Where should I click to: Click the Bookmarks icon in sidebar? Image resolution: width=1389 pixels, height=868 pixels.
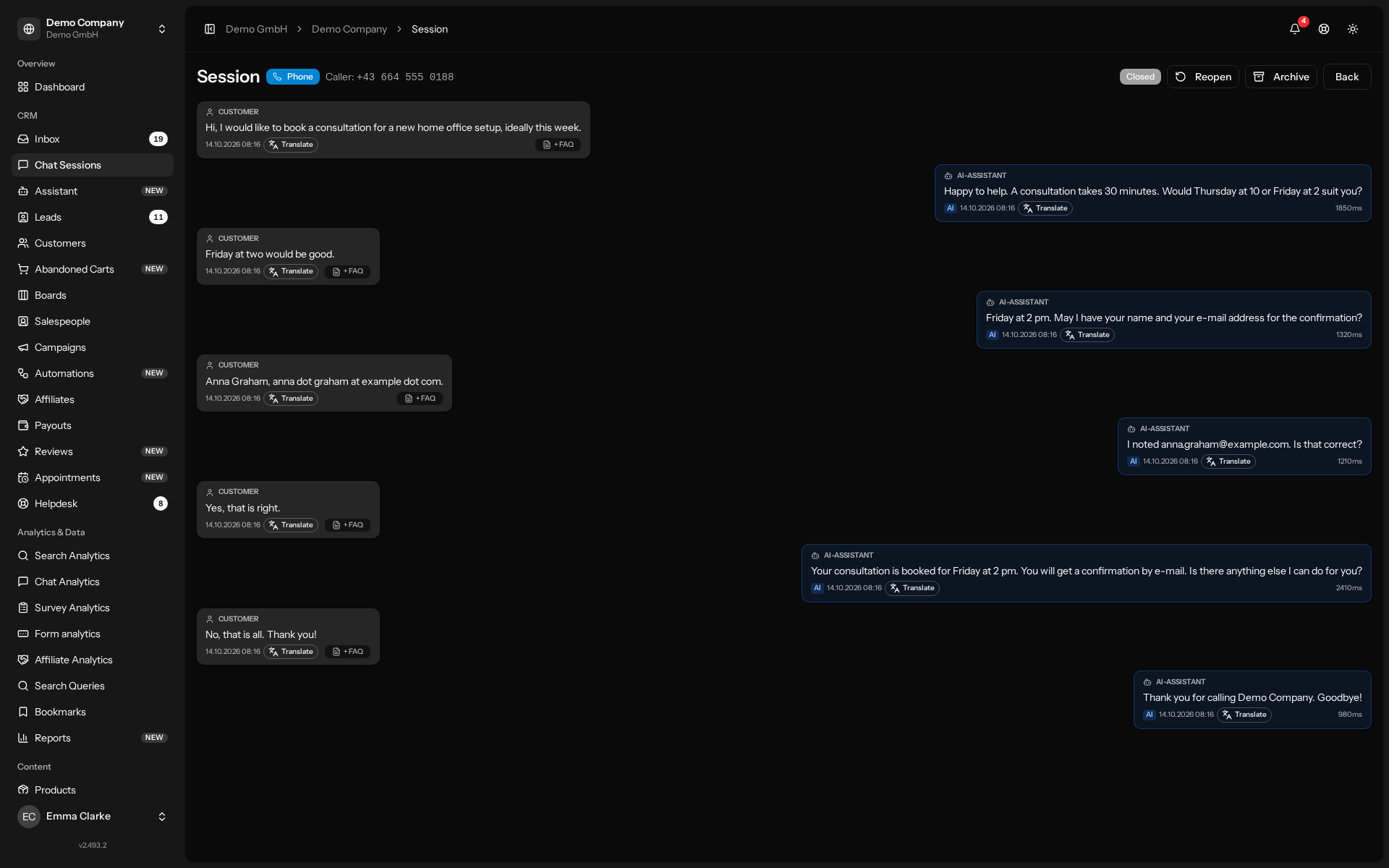[x=23, y=712]
